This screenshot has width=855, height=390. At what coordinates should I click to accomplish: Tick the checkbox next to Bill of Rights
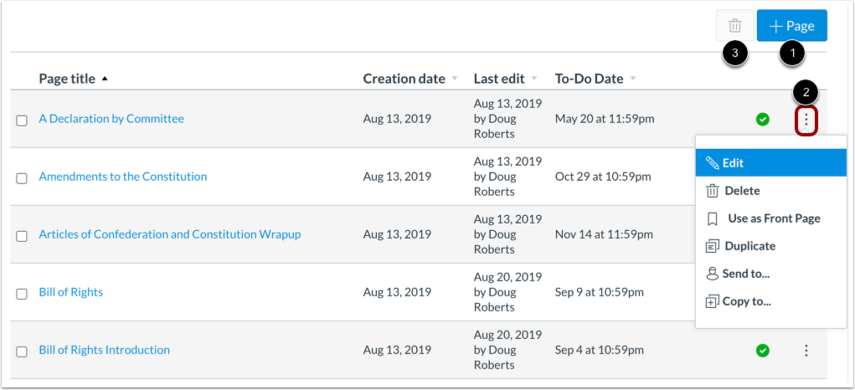[x=22, y=295]
